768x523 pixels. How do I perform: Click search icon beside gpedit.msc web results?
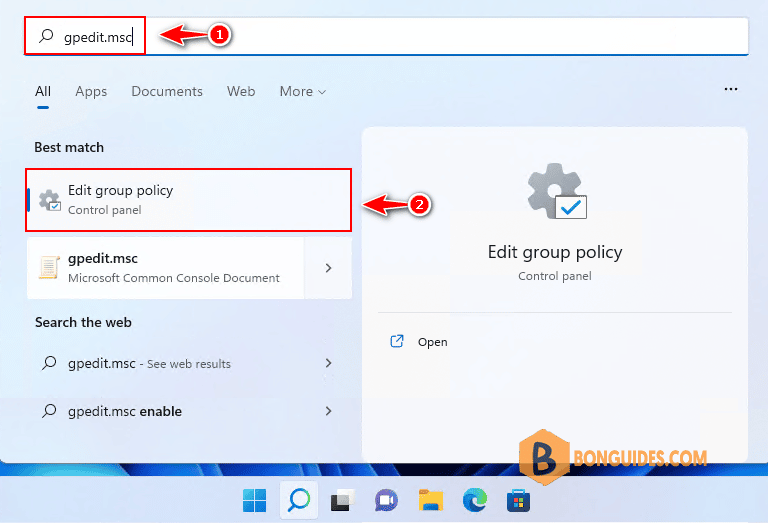point(49,363)
